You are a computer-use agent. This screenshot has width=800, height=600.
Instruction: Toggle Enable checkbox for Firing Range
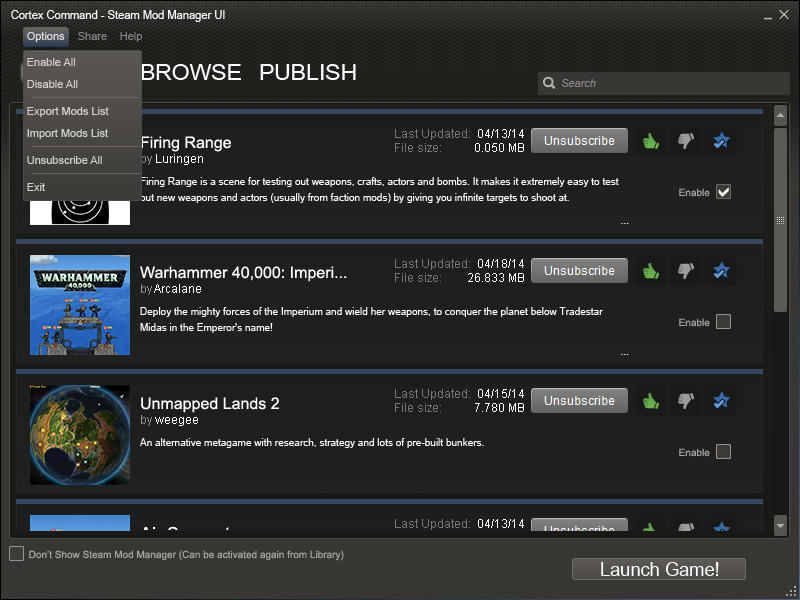[723, 192]
